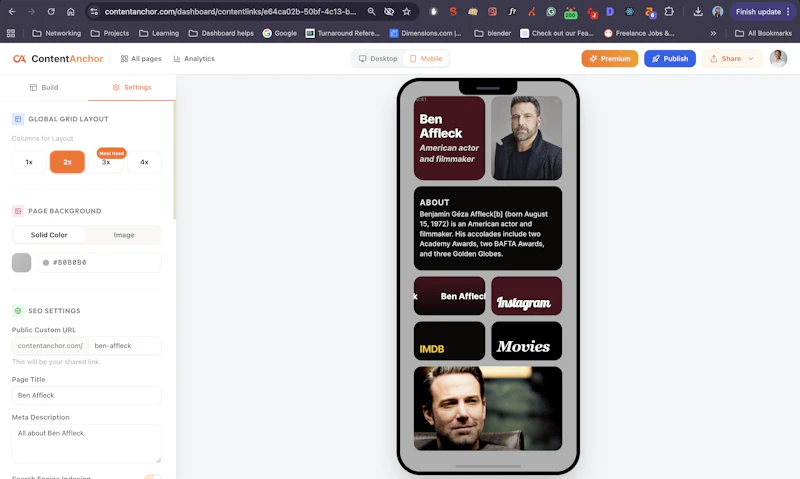Open the browser extensions puzzle icon
800x479 pixels.
pos(669,11)
